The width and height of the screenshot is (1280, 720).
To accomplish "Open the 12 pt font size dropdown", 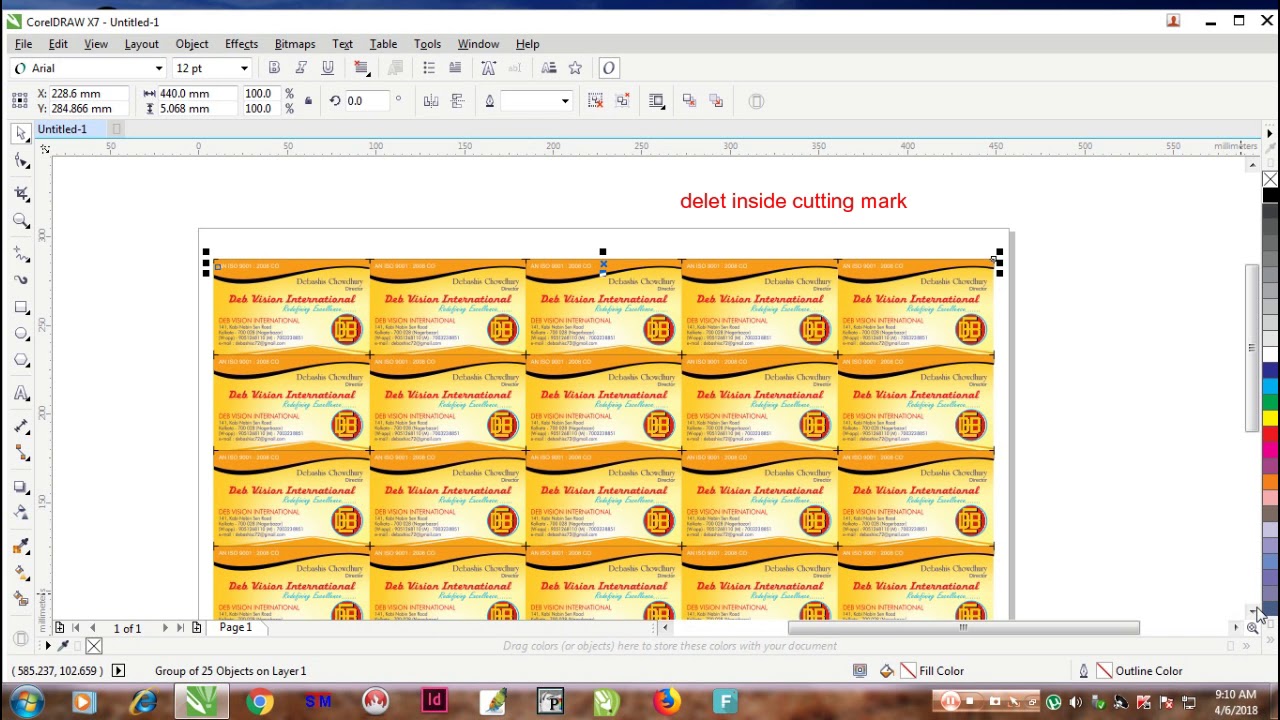I will click(x=243, y=68).
